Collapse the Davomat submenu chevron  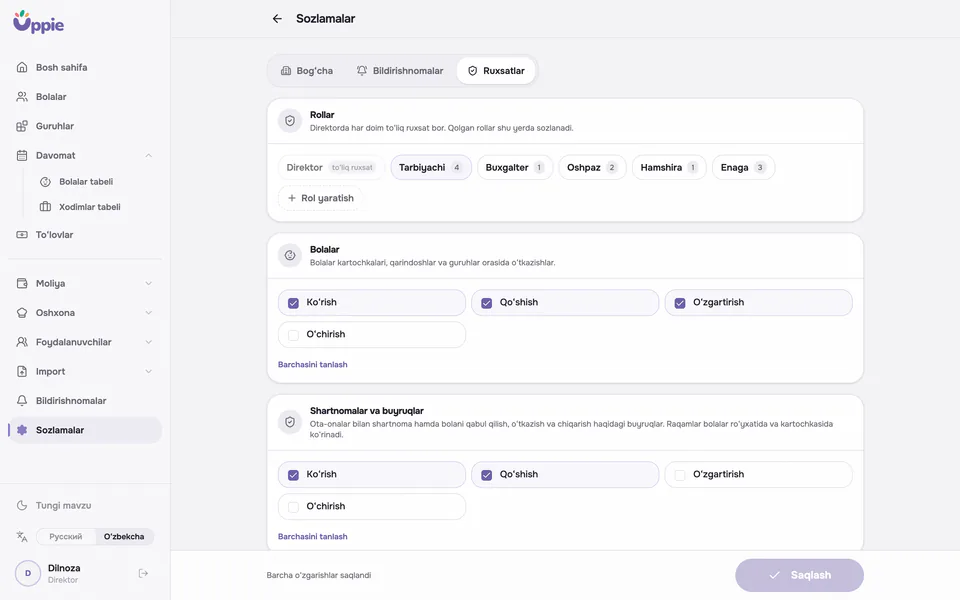pos(149,156)
